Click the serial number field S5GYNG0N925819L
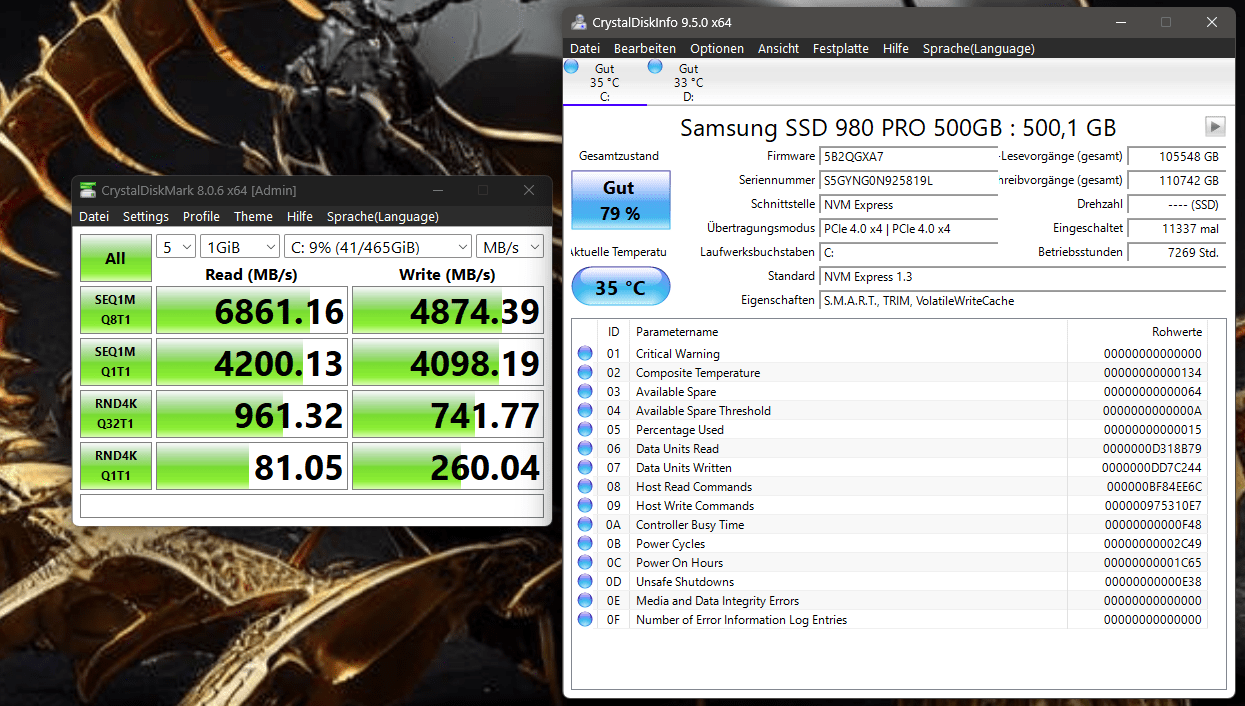This screenshot has height=706, width=1245. tap(908, 180)
